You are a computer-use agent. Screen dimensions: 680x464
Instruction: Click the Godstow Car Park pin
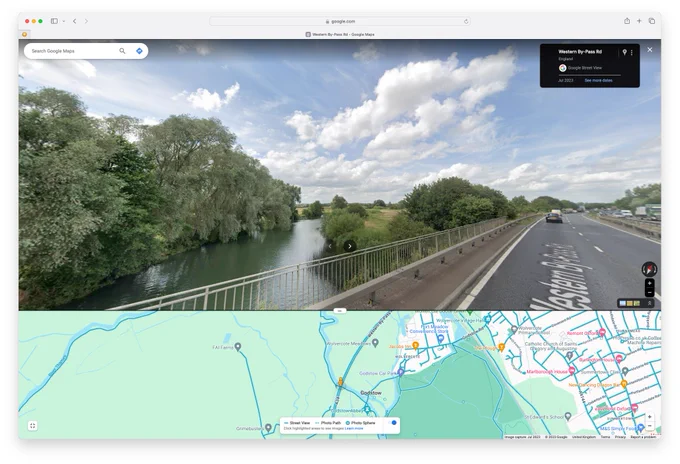pyautogui.click(x=401, y=373)
